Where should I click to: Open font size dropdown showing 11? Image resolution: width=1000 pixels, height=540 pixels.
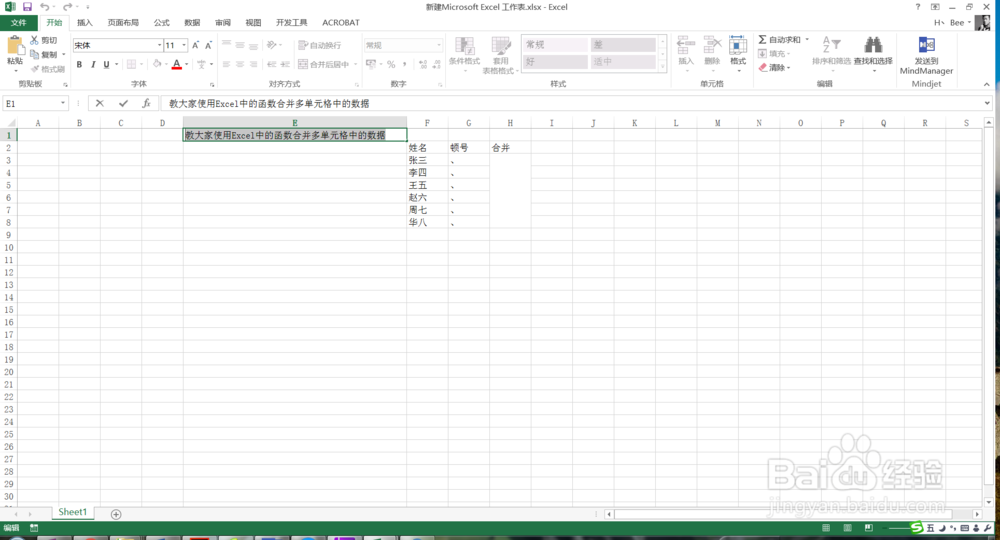pyautogui.click(x=184, y=45)
